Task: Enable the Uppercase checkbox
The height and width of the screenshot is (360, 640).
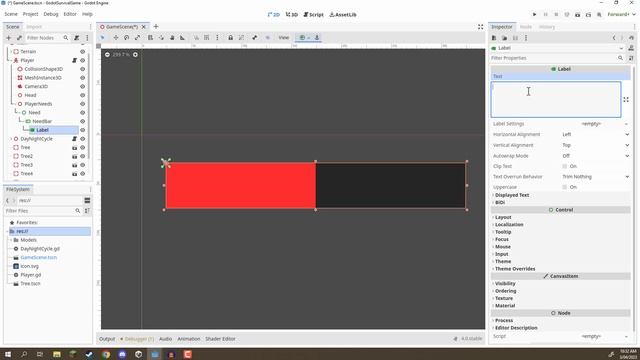Action: coord(564,187)
